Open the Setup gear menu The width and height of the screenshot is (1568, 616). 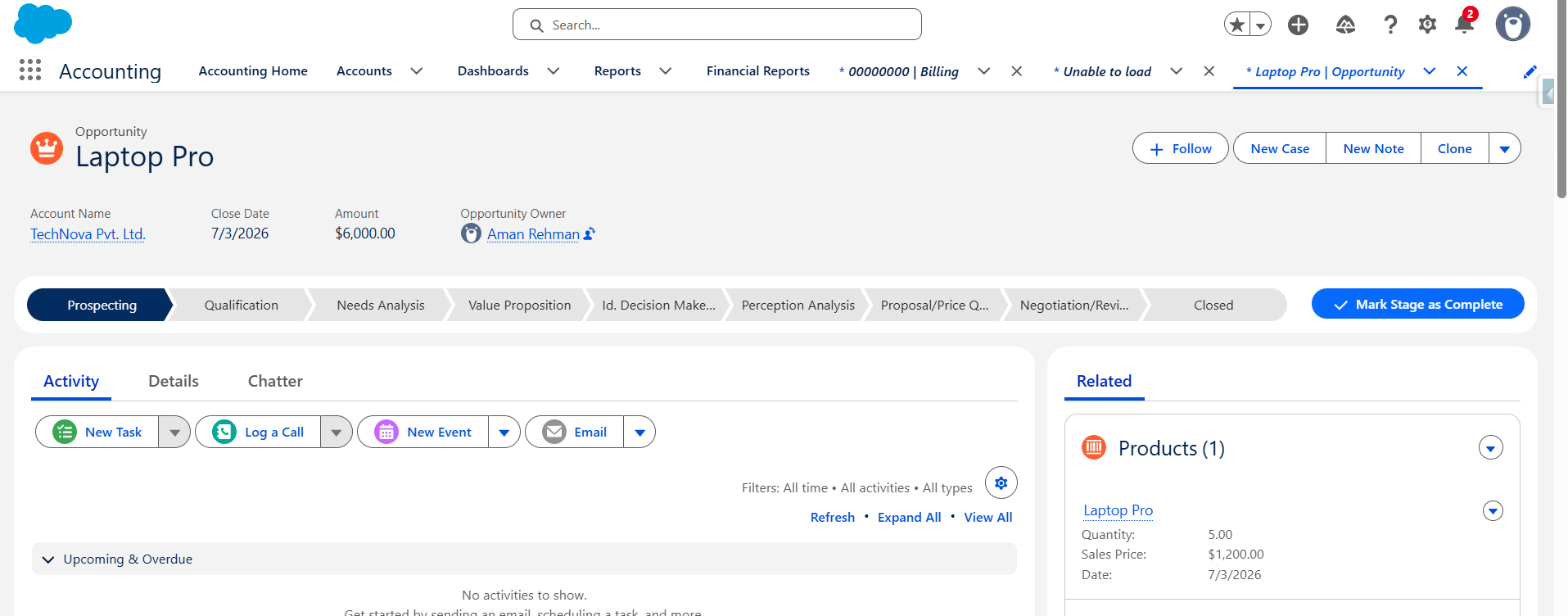(x=1427, y=25)
